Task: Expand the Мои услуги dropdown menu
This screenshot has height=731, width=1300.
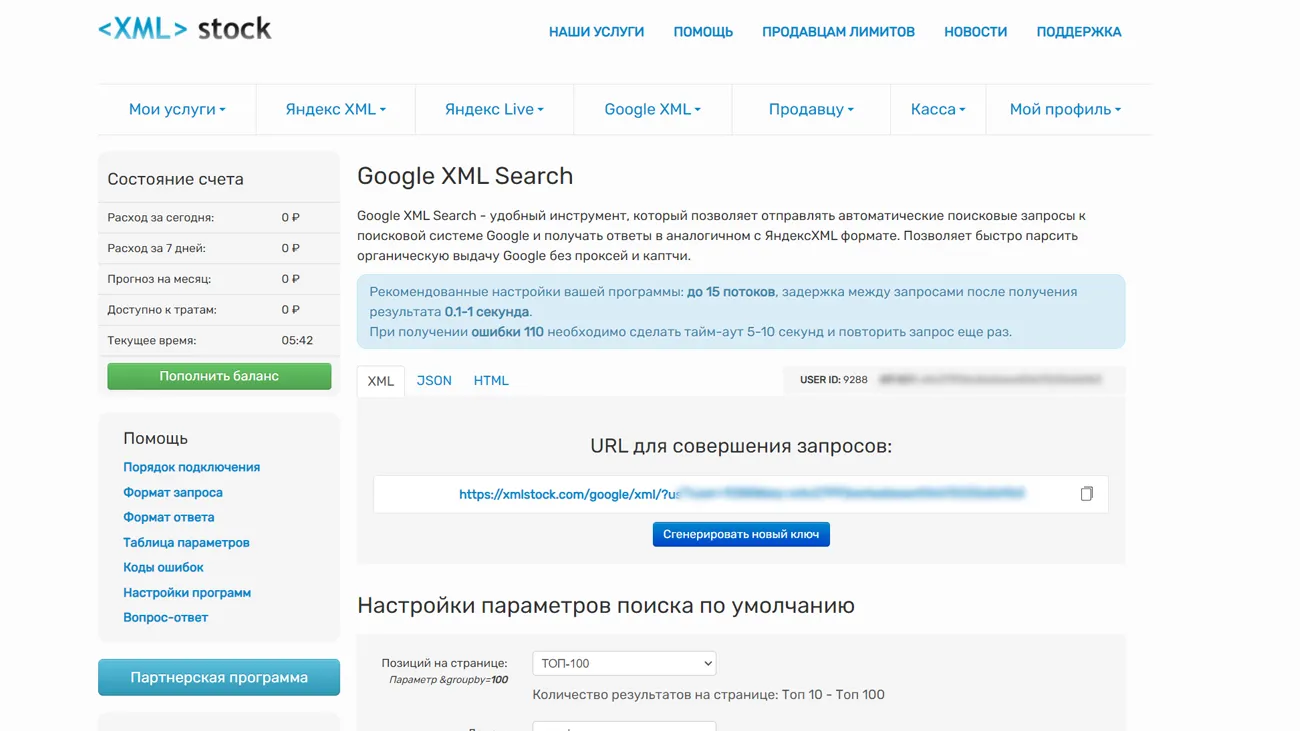Action: pyautogui.click(x=177, y=110)
